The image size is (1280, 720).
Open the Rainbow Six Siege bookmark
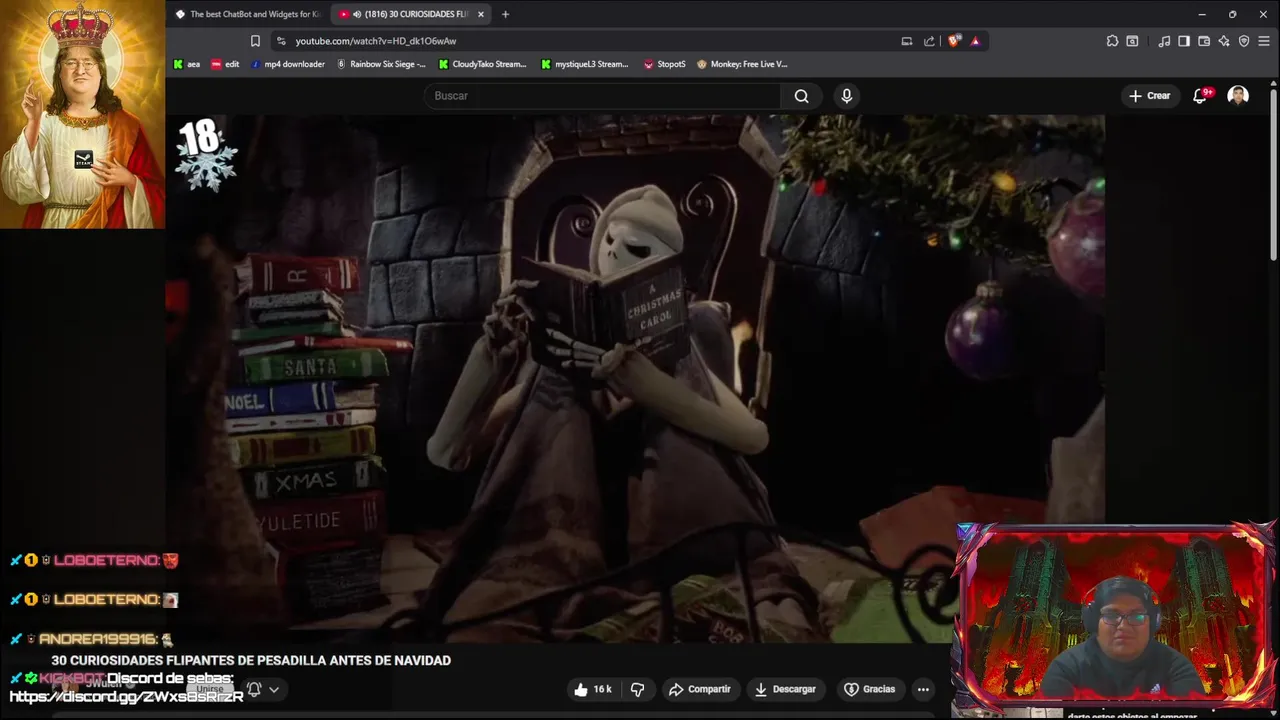381,64
